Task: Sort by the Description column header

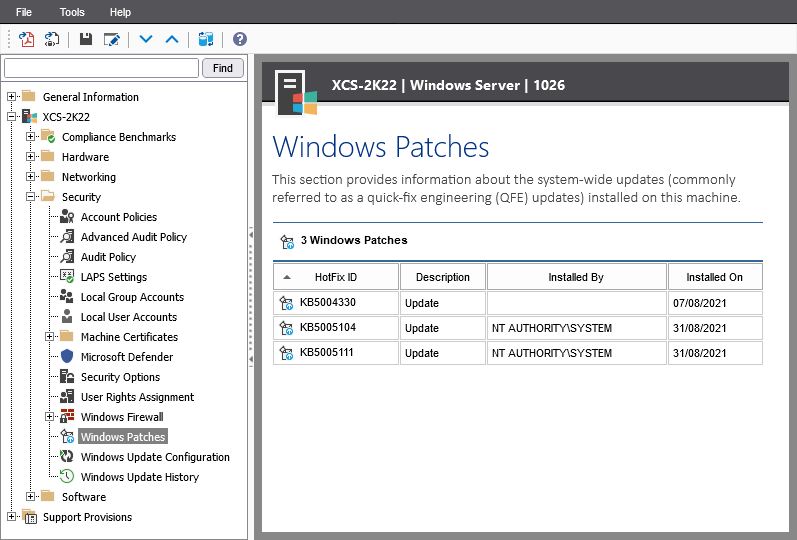Action: pos(443,277)
